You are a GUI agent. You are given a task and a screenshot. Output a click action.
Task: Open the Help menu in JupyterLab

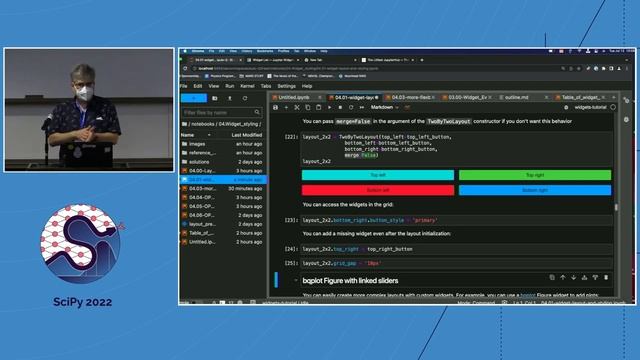(x=307, y=86)
